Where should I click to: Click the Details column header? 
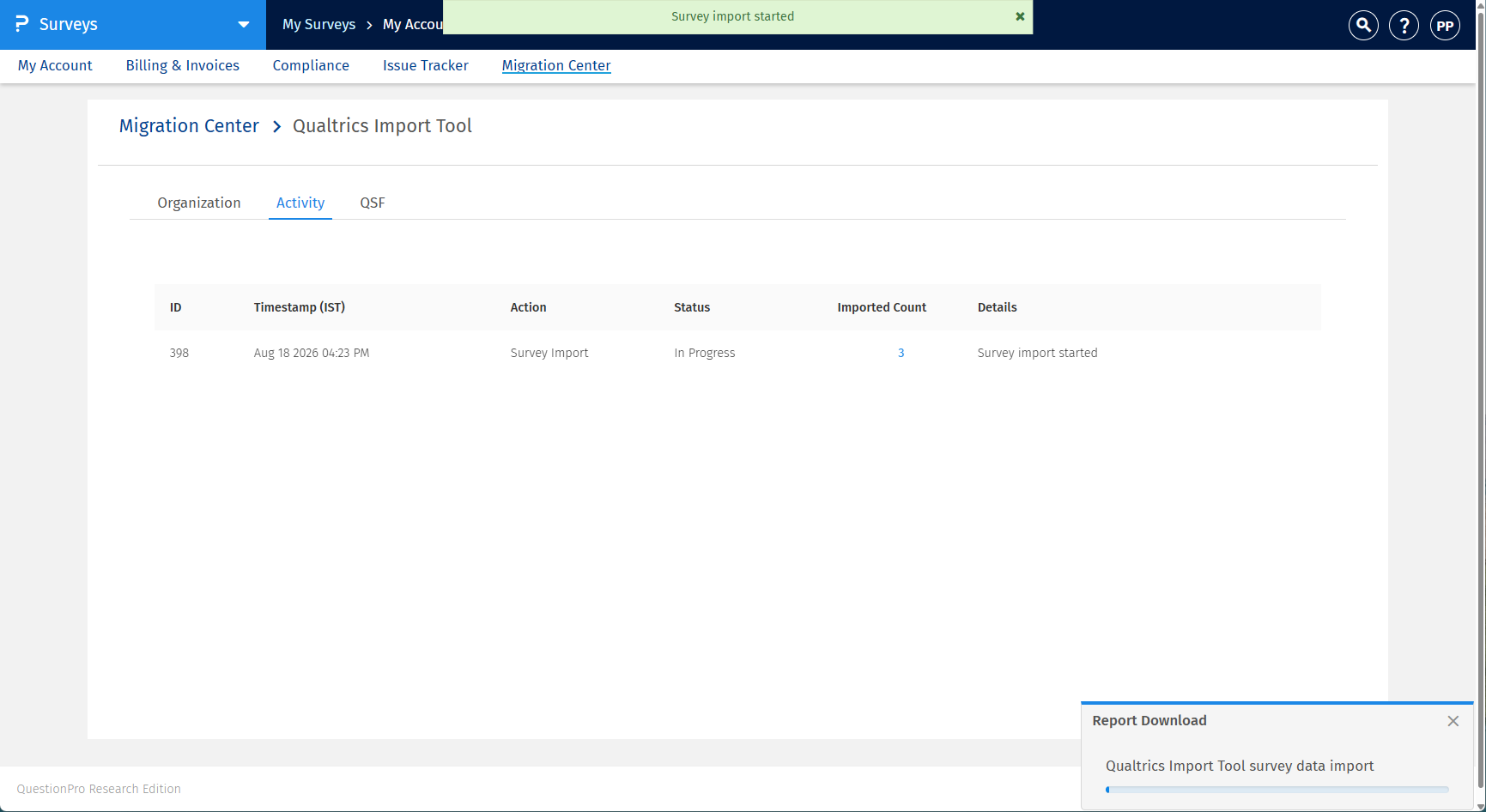[x=997, y=307]
